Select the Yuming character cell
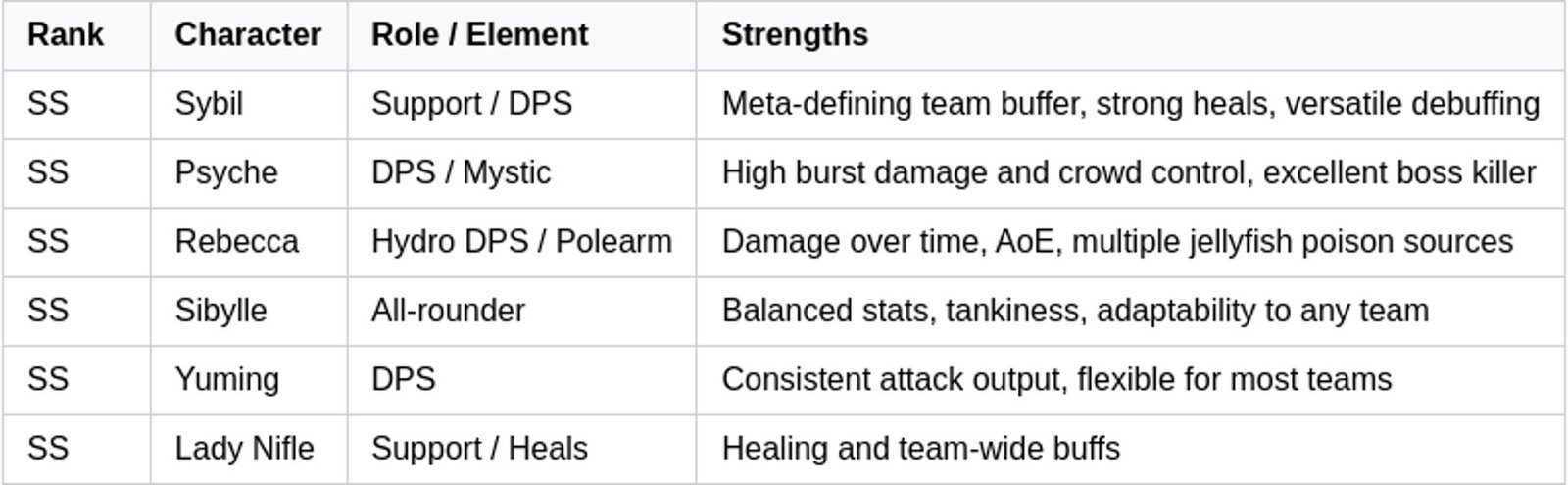Screen dimensions: 1568x485 tap(226, 379)
